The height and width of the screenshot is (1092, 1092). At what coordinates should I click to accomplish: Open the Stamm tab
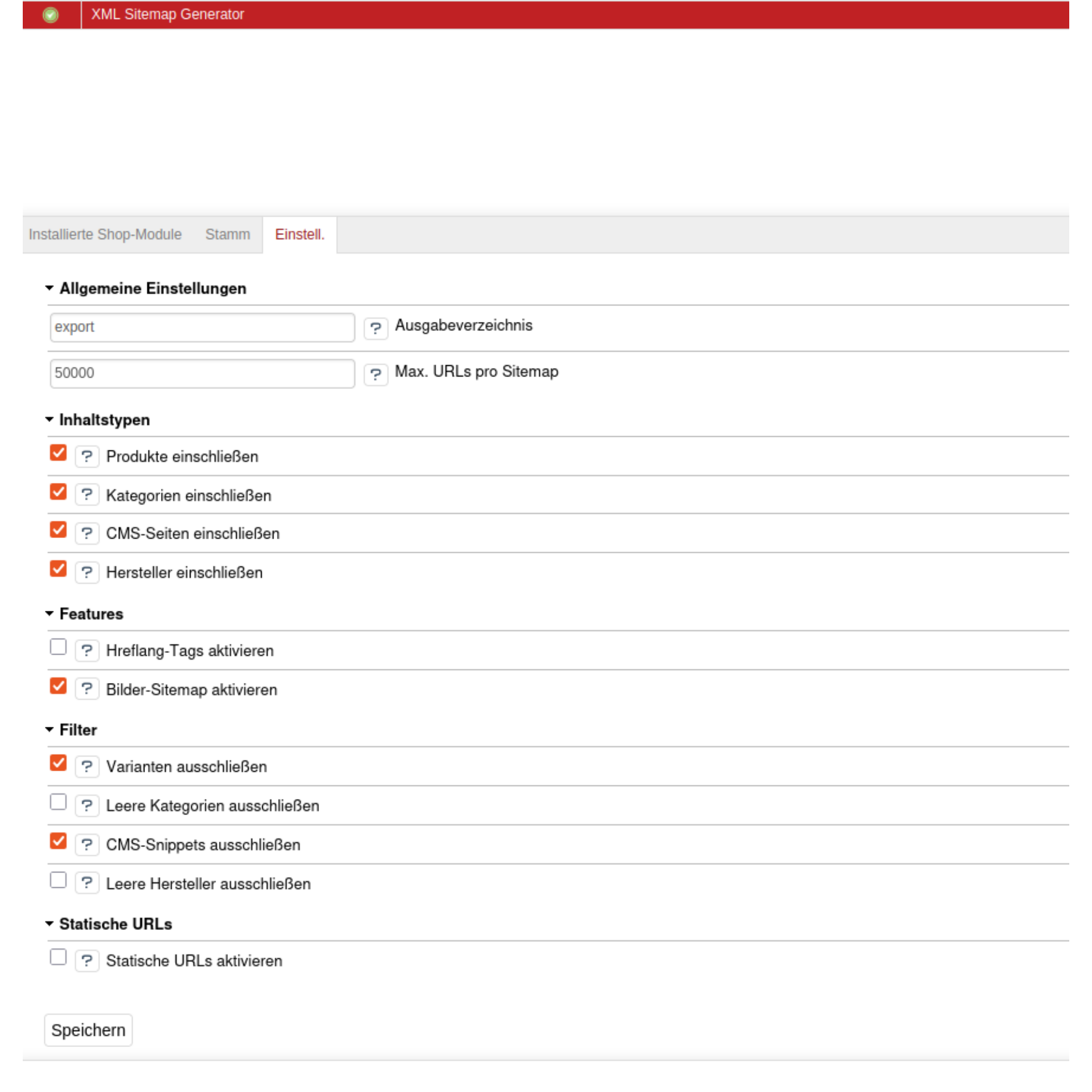pyautogui.click(x=228, y=234)
